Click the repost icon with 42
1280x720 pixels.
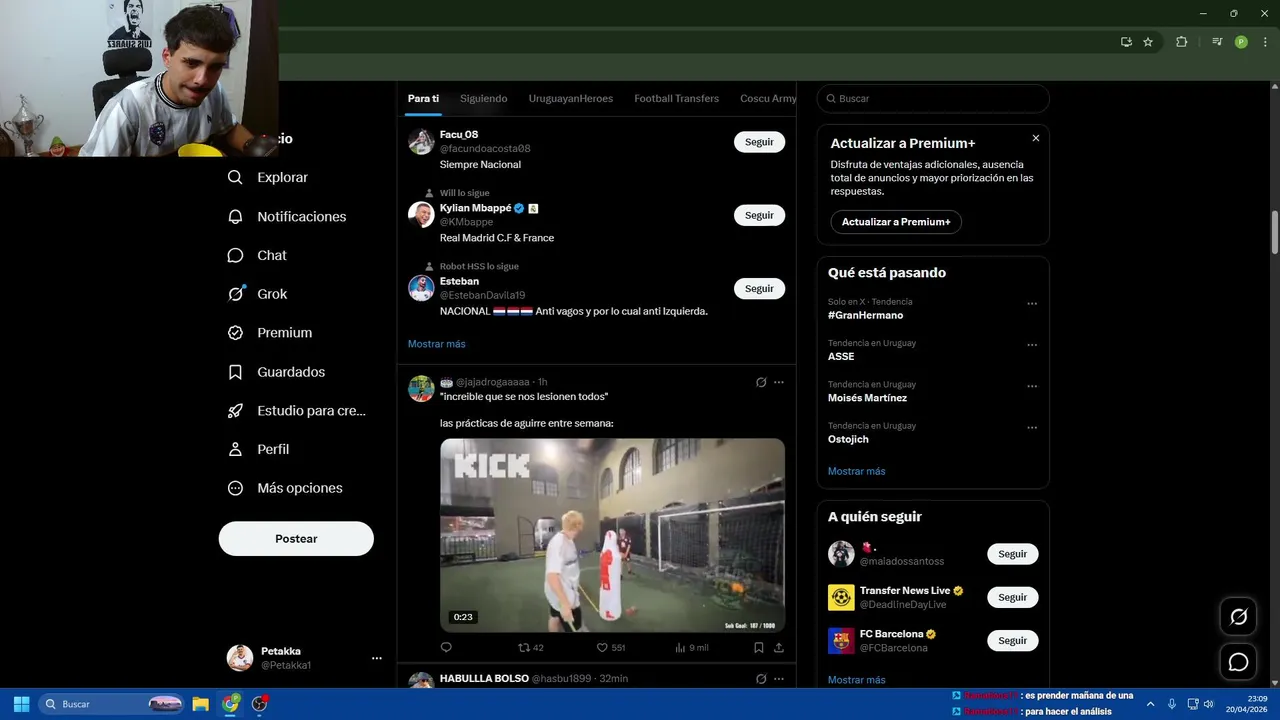[x=530, y=648]
